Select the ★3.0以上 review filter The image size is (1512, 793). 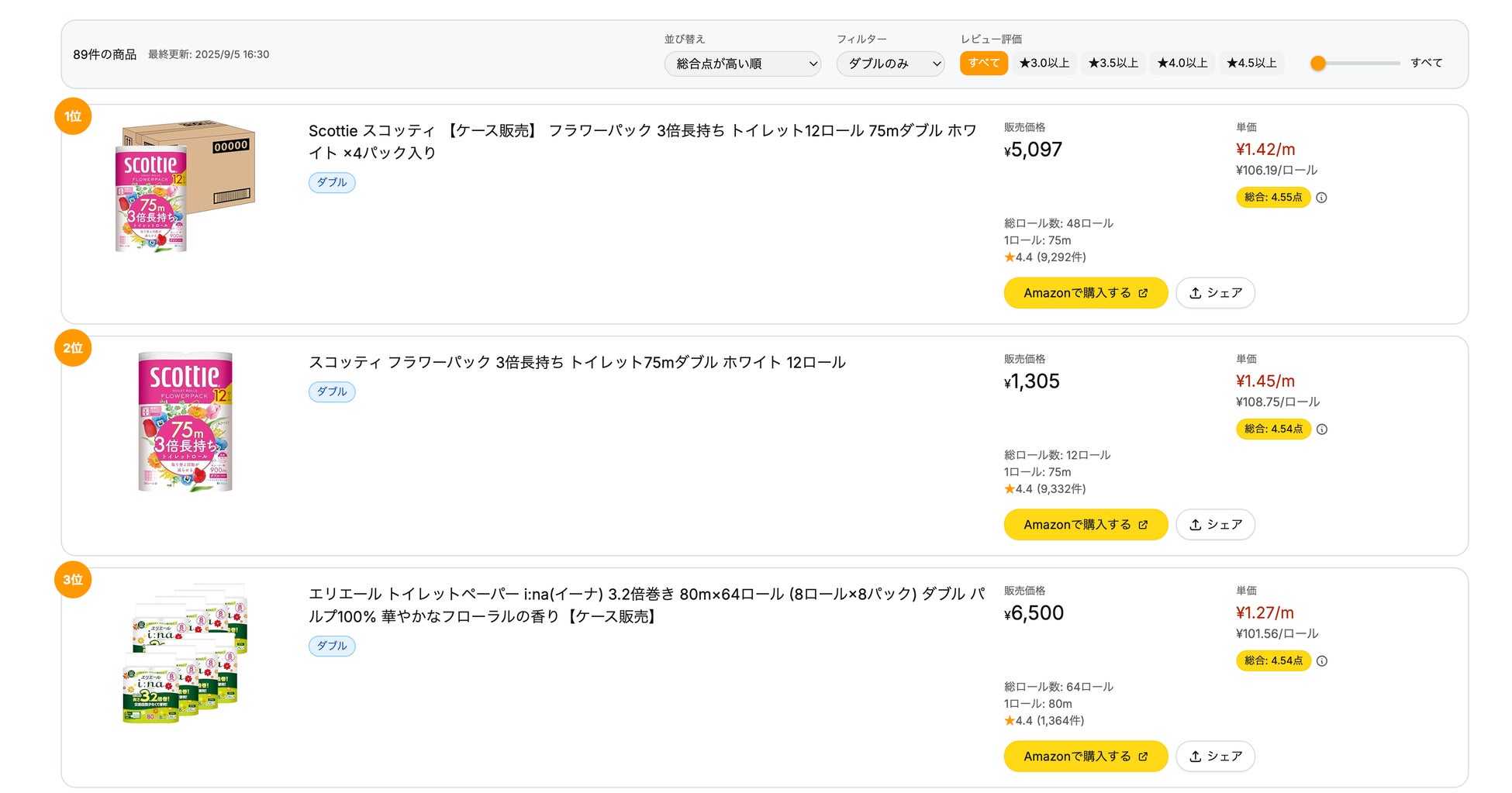tap(1044, 63)
